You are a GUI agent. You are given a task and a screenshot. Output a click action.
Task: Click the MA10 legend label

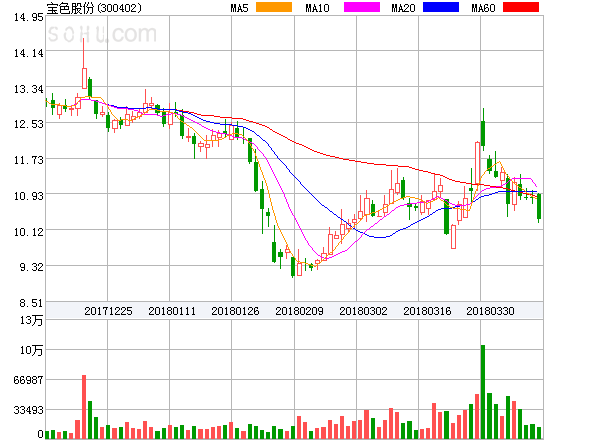[x=317, y=8]
